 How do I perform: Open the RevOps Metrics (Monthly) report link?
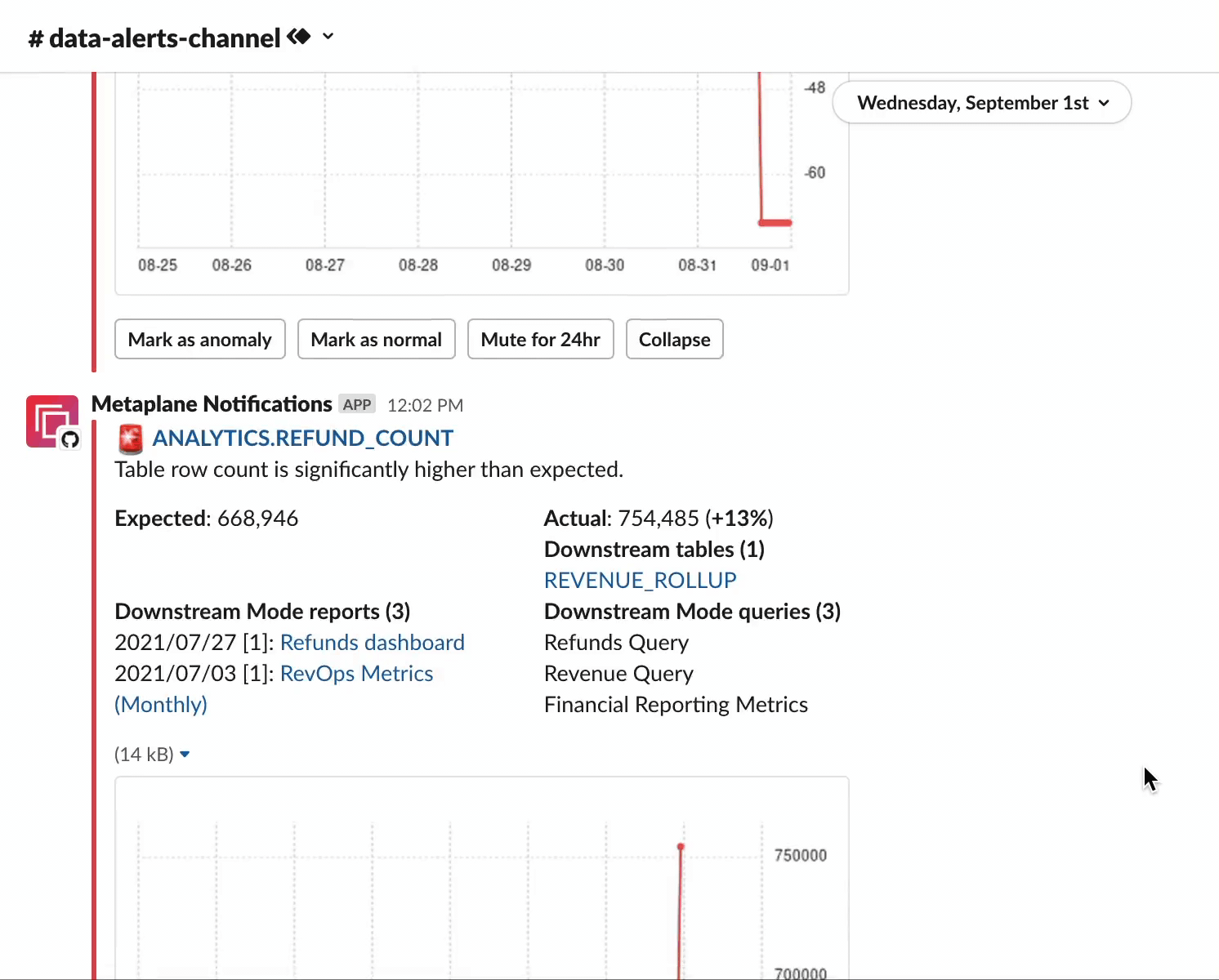coord(356,674)
